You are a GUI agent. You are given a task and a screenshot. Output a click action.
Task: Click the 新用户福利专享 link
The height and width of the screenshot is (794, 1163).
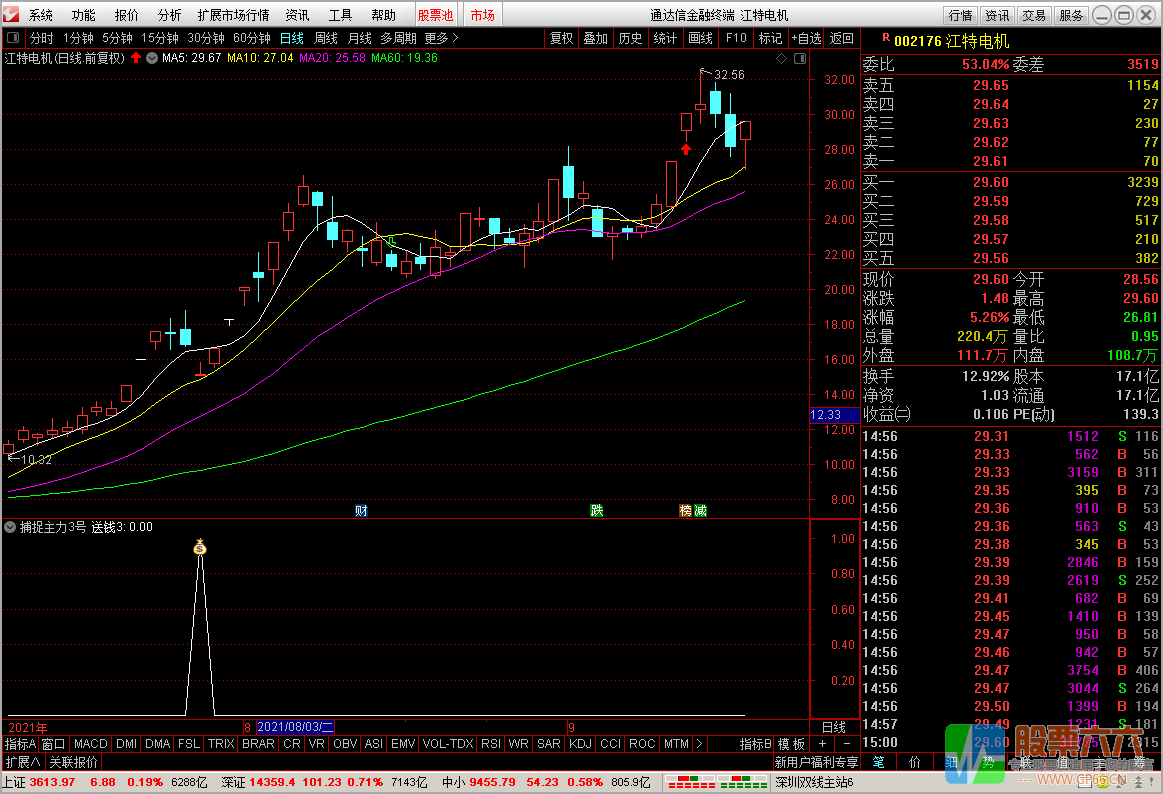click(816, 762)
